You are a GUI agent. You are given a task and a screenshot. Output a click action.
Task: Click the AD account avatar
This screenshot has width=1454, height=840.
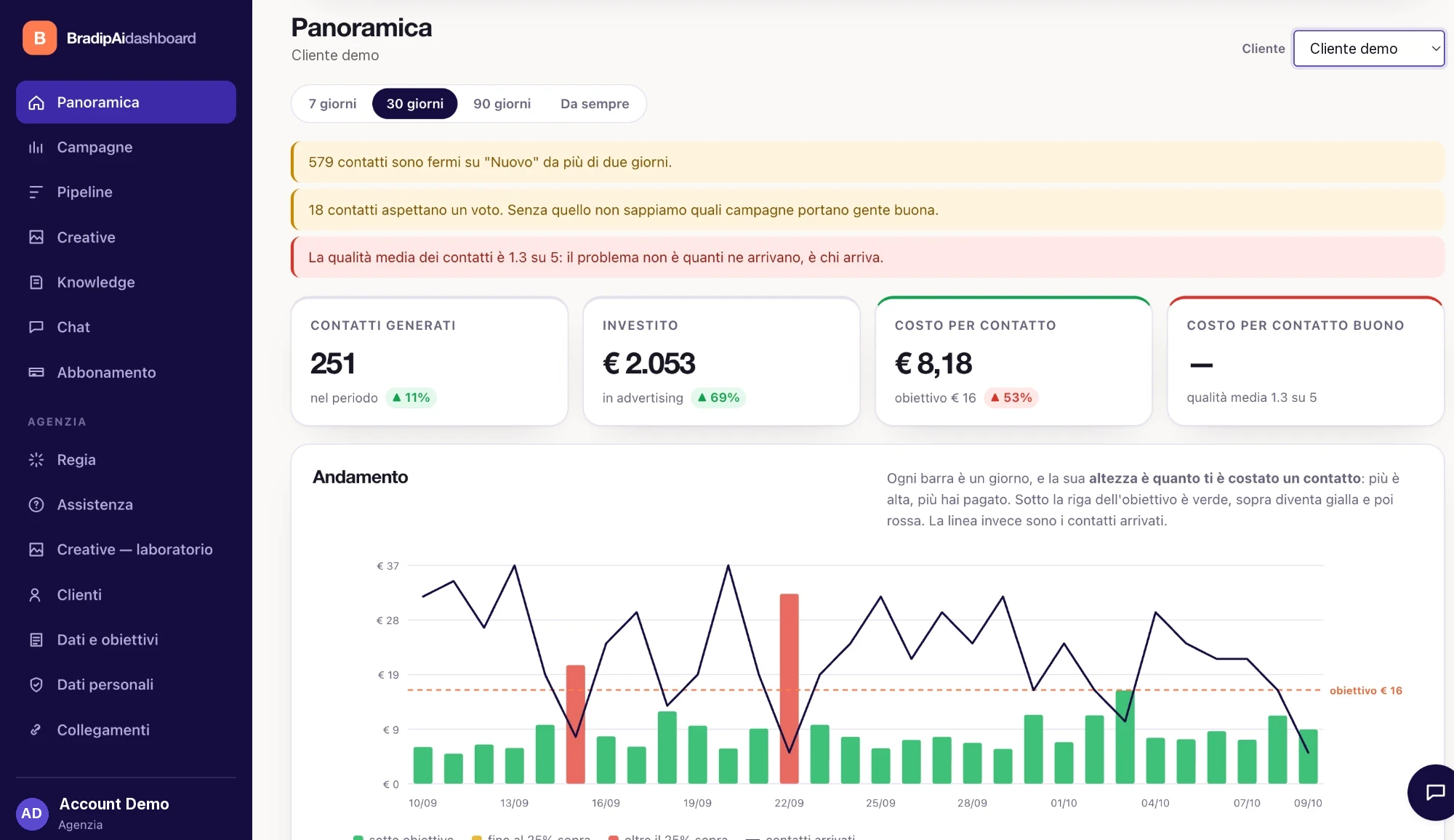pyautogui.click(x=32, y=814)
